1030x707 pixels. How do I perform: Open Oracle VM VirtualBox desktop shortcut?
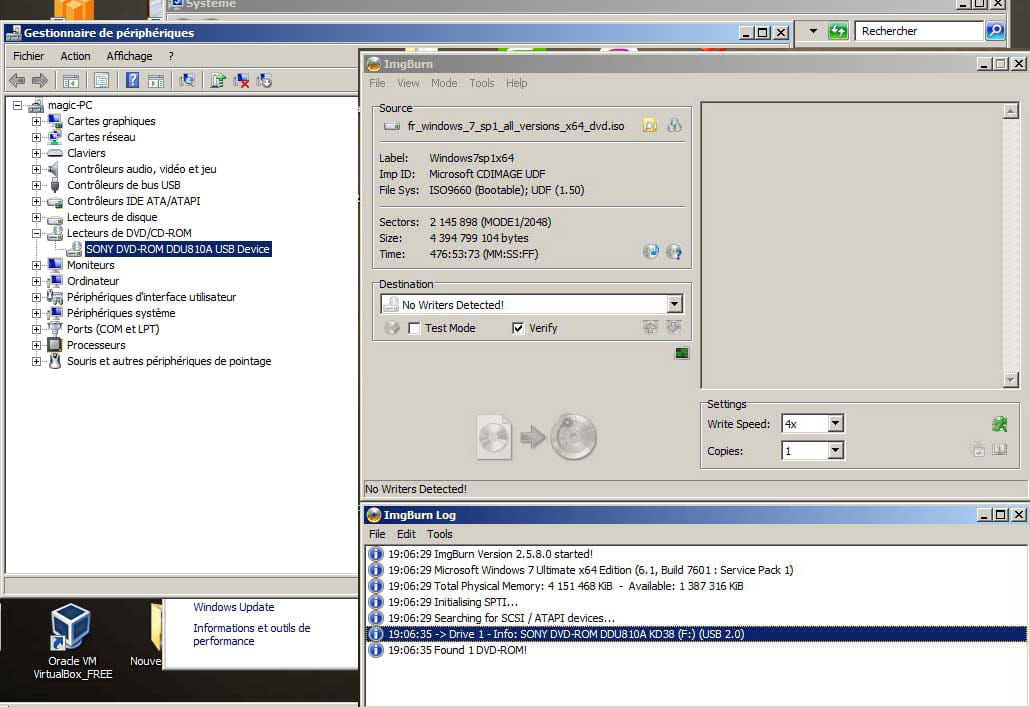(72, 642)
